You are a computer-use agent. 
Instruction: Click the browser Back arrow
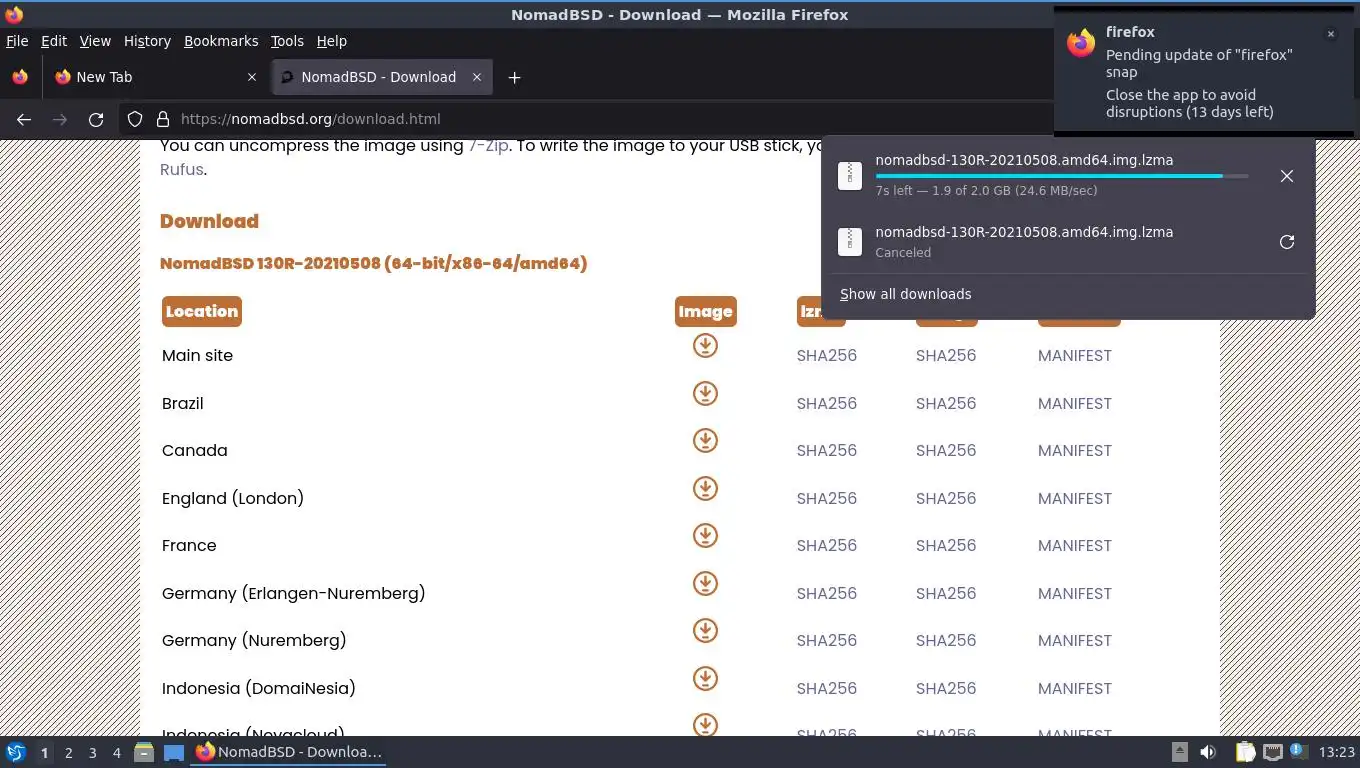[x=24, y=119]
